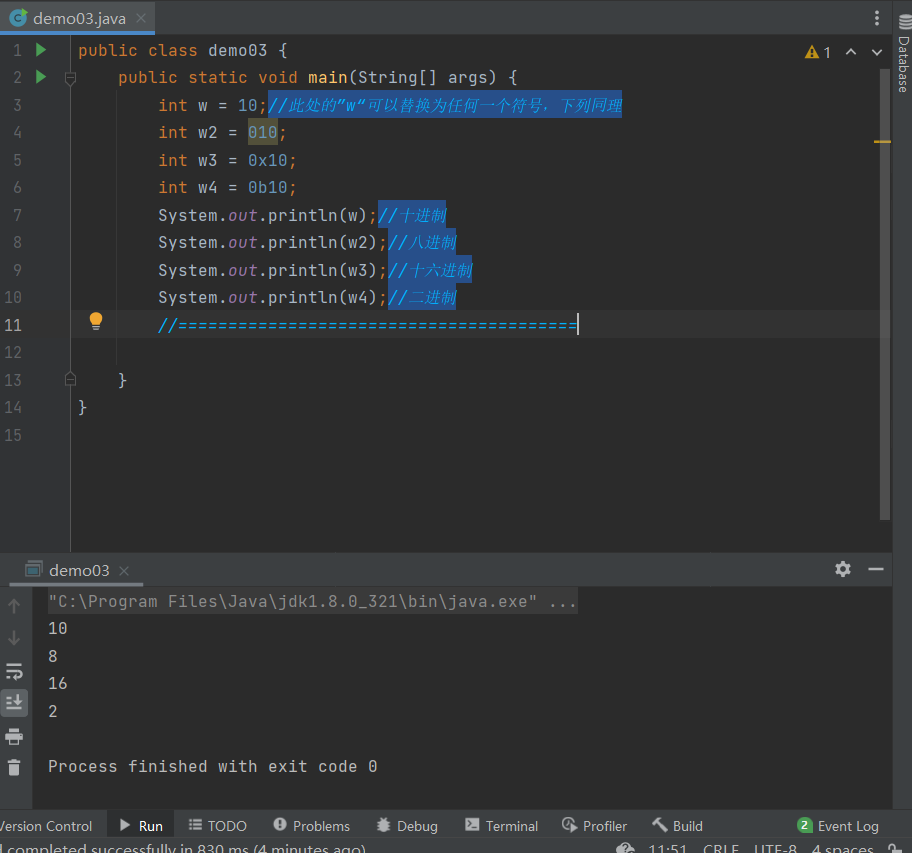The width and height of the screenshot is (912, 853).
Task: Switch to the Terminal tool window tab
Action: pos(501,826)
